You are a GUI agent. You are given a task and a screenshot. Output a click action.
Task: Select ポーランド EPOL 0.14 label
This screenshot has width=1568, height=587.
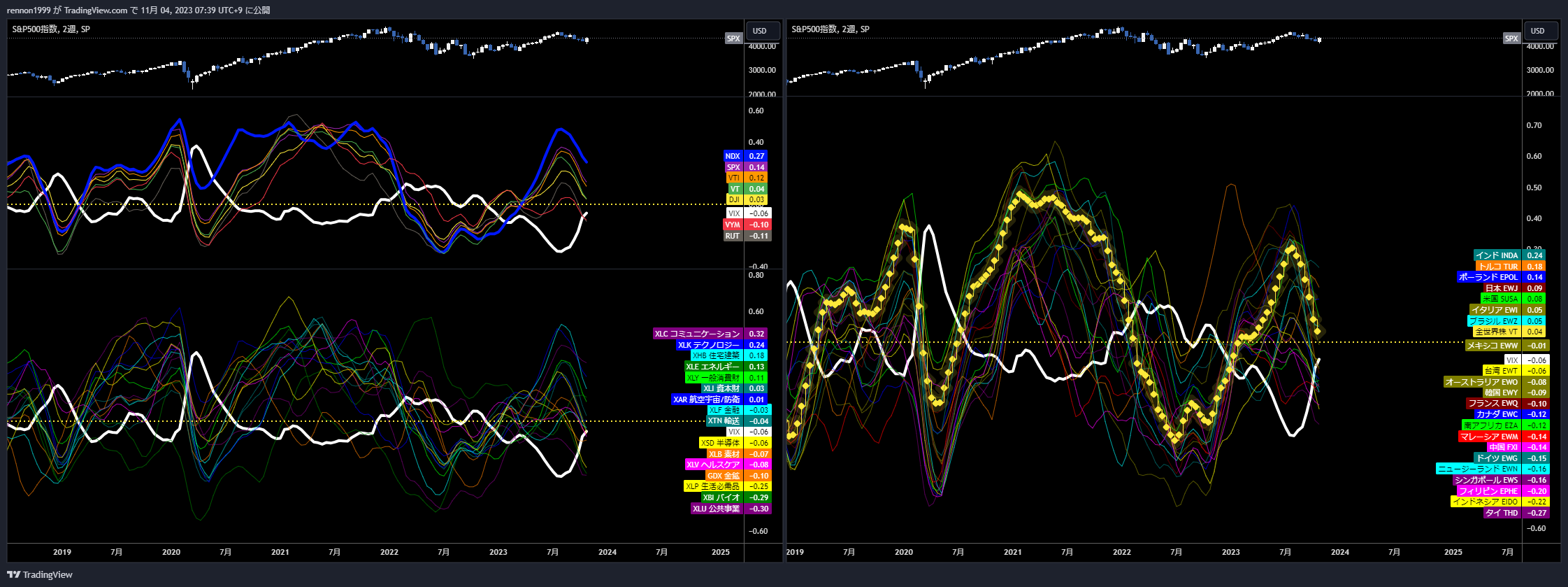click(1501, 277)
